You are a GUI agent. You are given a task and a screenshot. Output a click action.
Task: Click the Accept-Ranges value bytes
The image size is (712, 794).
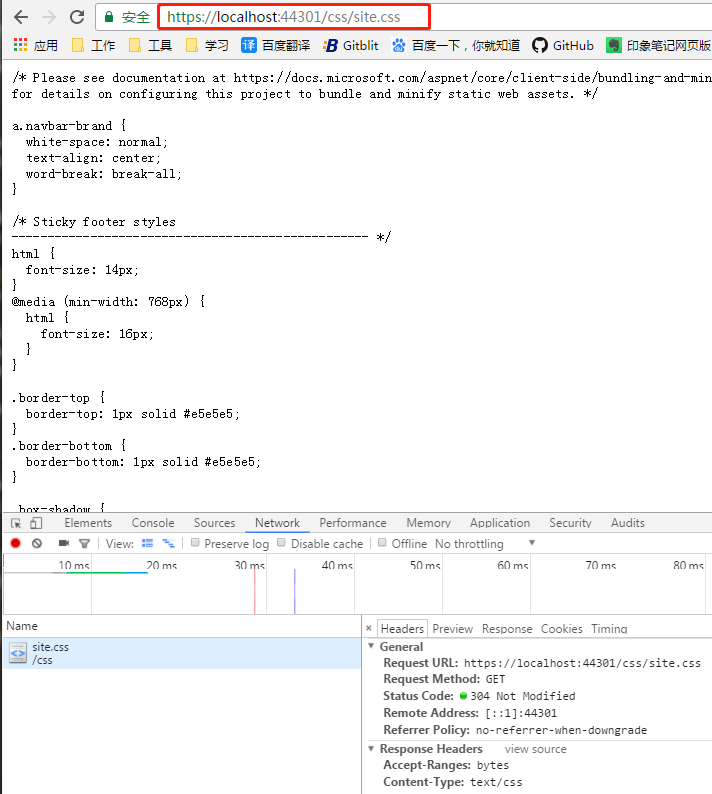click(493, 765)
